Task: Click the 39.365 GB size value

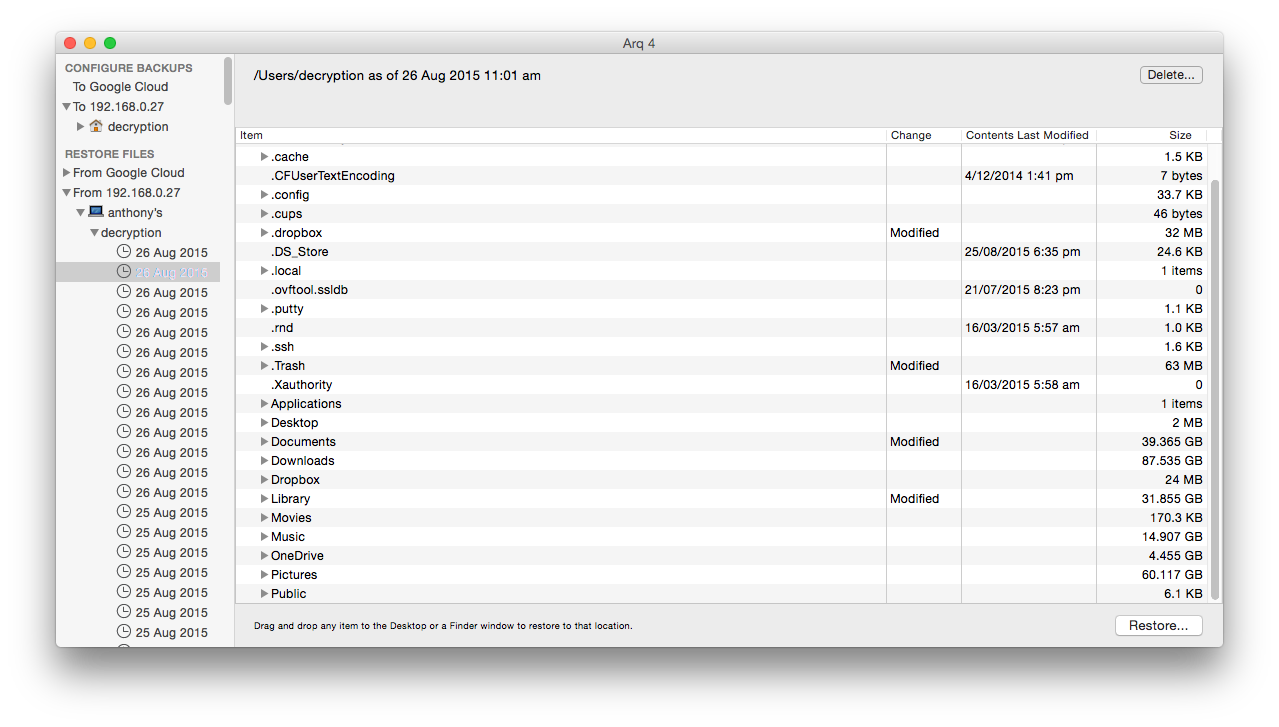Action: [x=1172, y=442]
